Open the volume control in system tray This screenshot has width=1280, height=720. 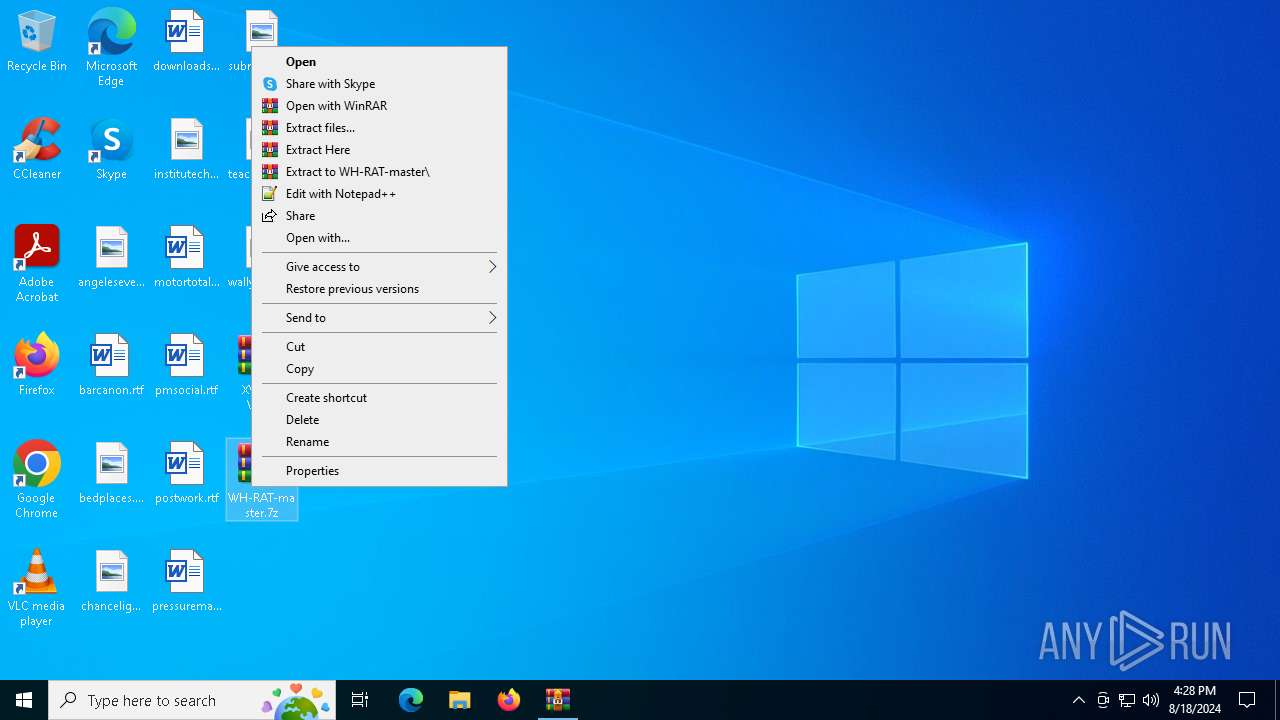click(x=1151, y=700)
